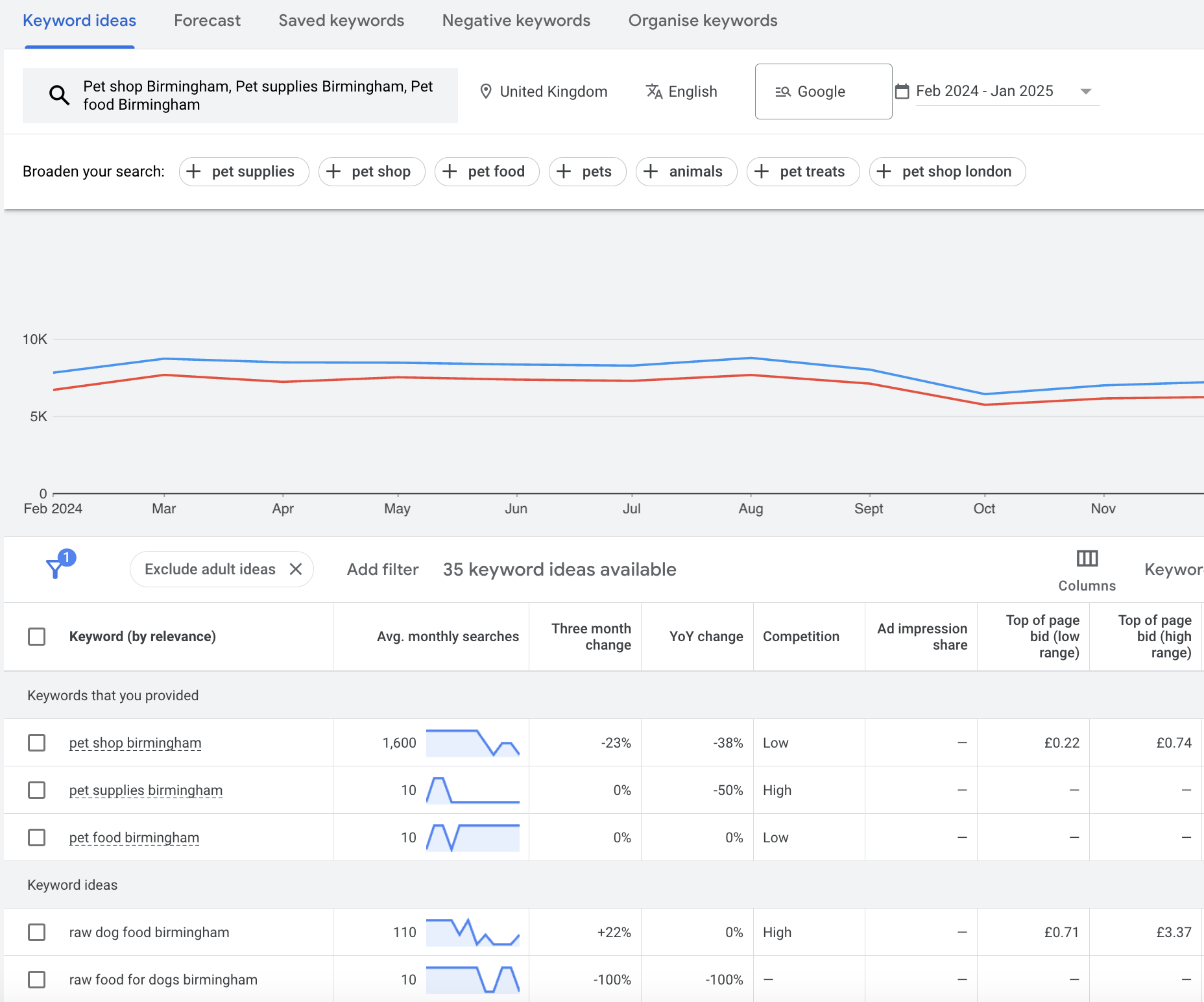Image resolution: width=1204 pixels, height=1002 pixels.
Task: Tick the checkbox for raw dog food birmingham
Action: (37, 932)
